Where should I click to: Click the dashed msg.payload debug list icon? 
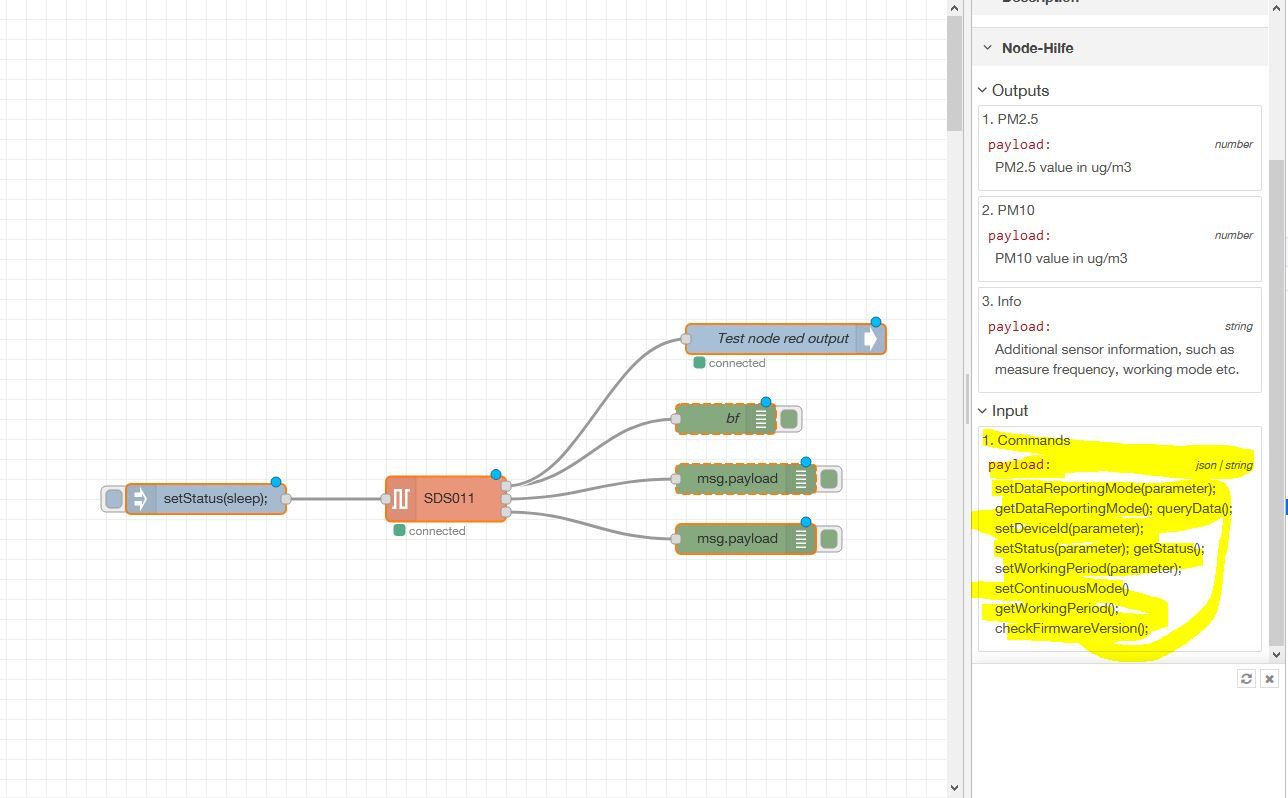click(x=801, y=479)
